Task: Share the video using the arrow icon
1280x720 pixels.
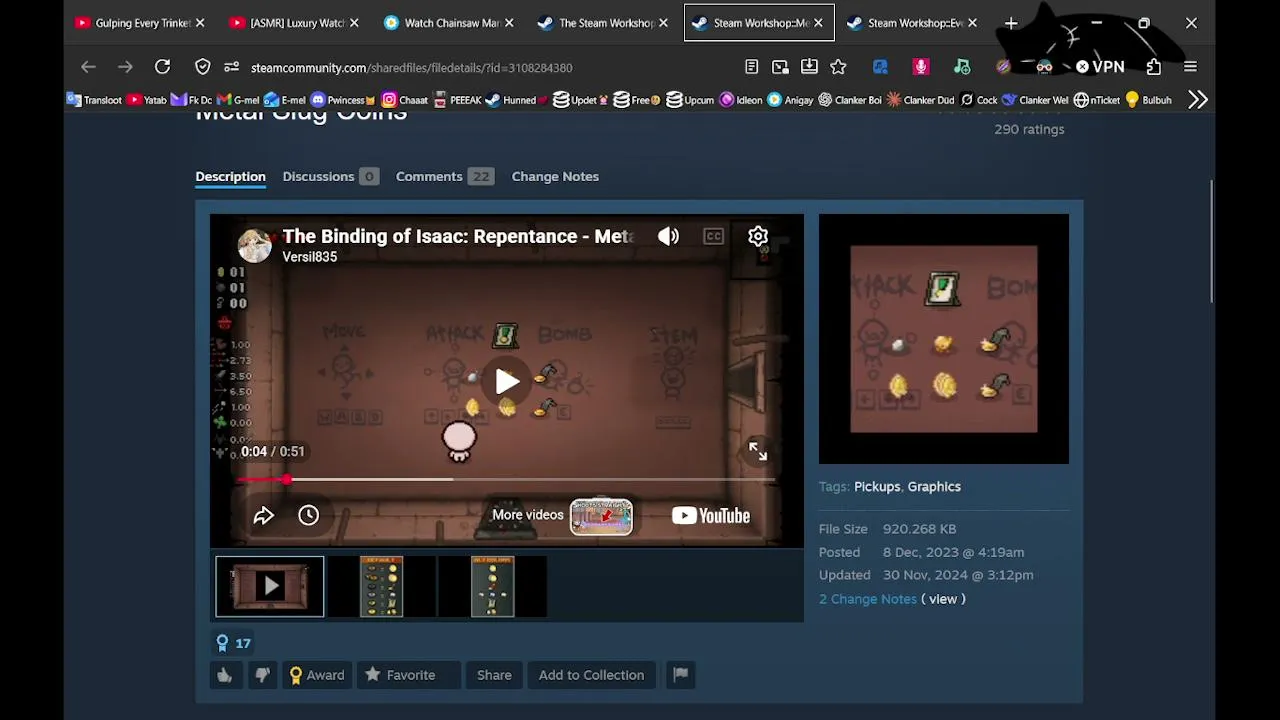Action: (x=263, y=516)
